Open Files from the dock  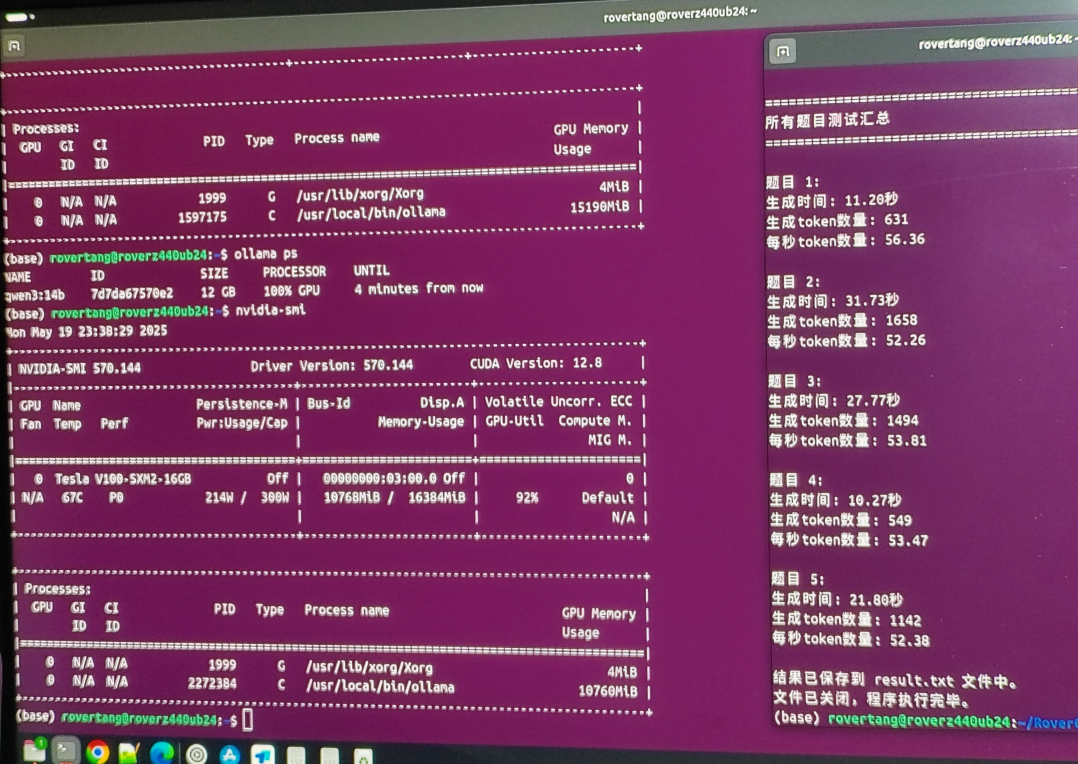coord(33,750)
